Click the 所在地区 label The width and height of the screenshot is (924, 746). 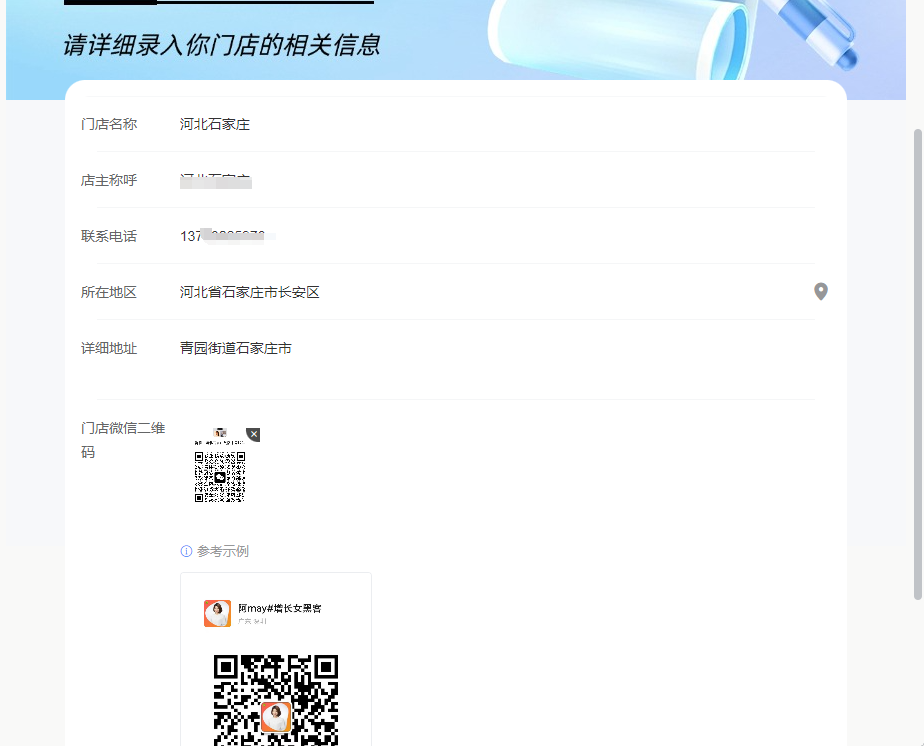coord(109,292)
